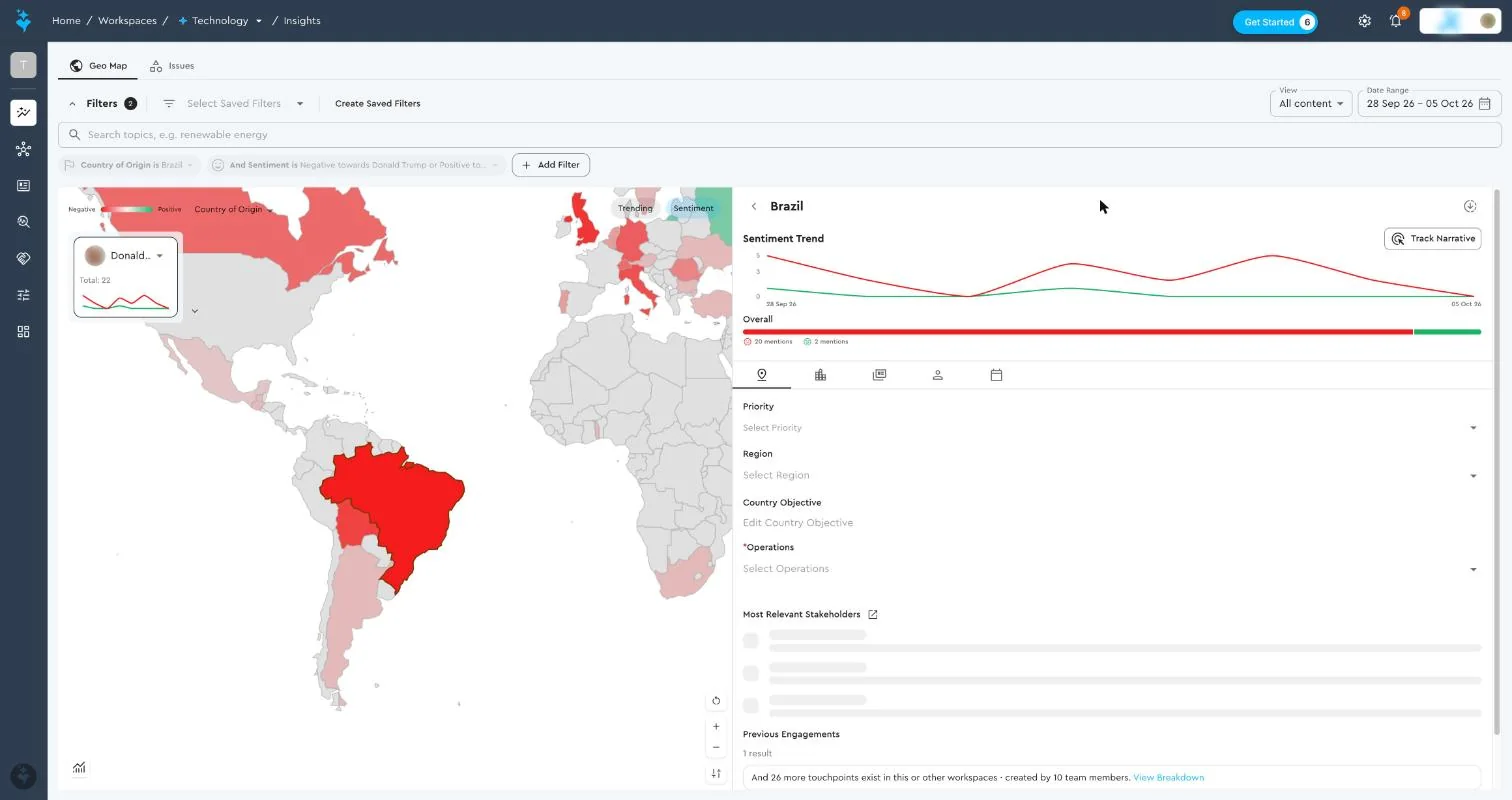Select the organizations building tab
1512x800 pixels.
click(820, 375)
